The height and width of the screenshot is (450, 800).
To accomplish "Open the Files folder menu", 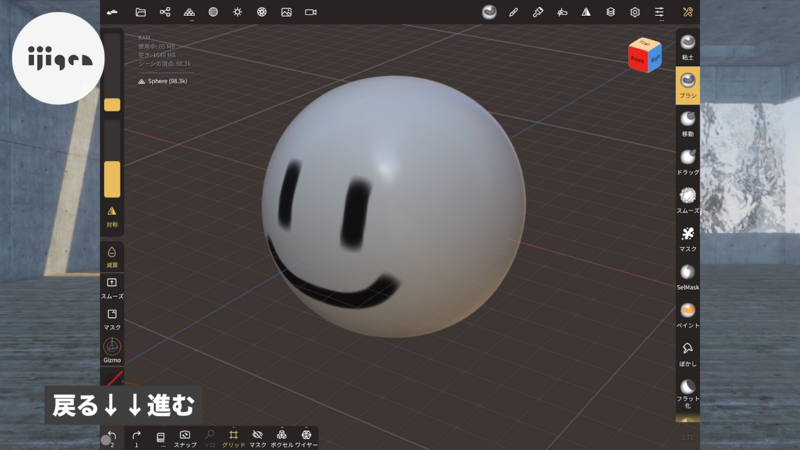I will pyautogui.click(x=140, y=12).
